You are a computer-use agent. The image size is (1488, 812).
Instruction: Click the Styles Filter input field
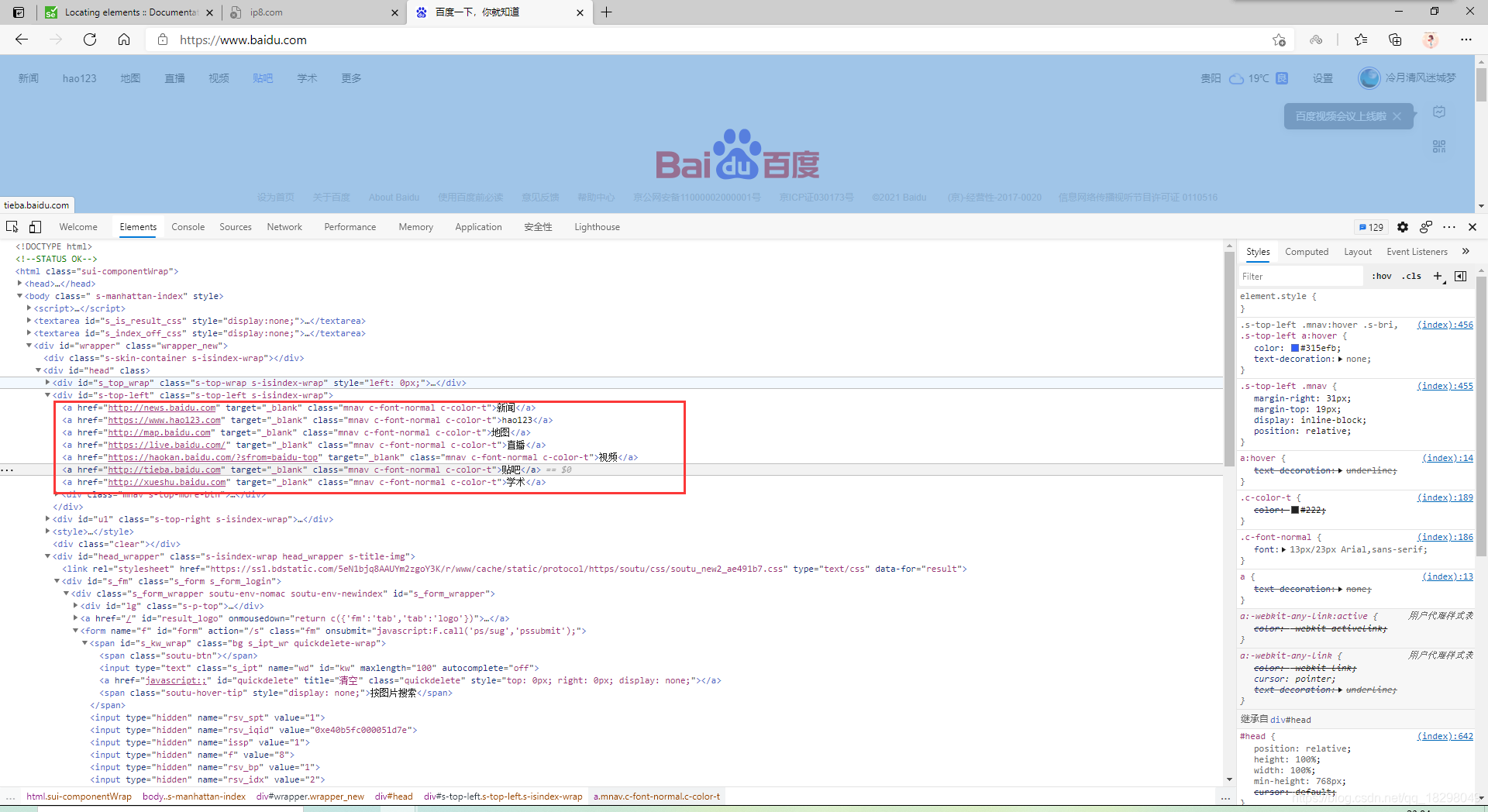point(1300,277)
